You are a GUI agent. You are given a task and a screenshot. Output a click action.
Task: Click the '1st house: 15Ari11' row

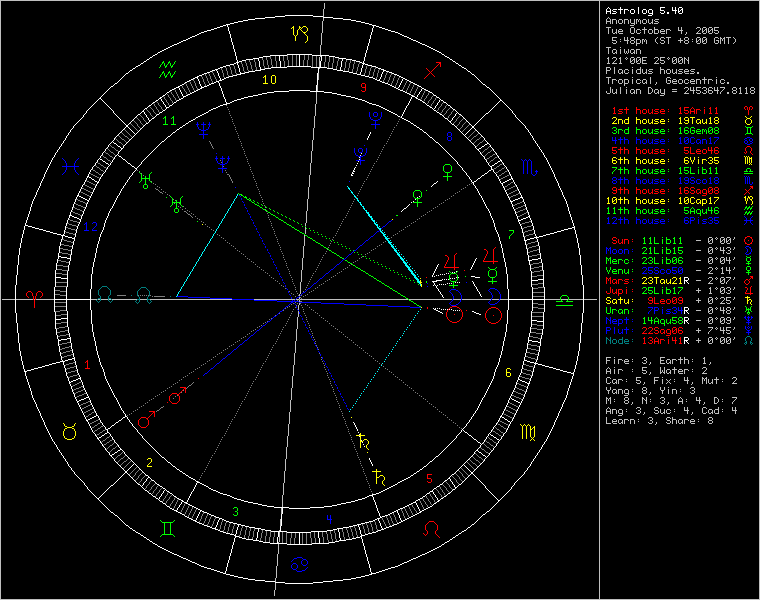click(x=665, y=111)
